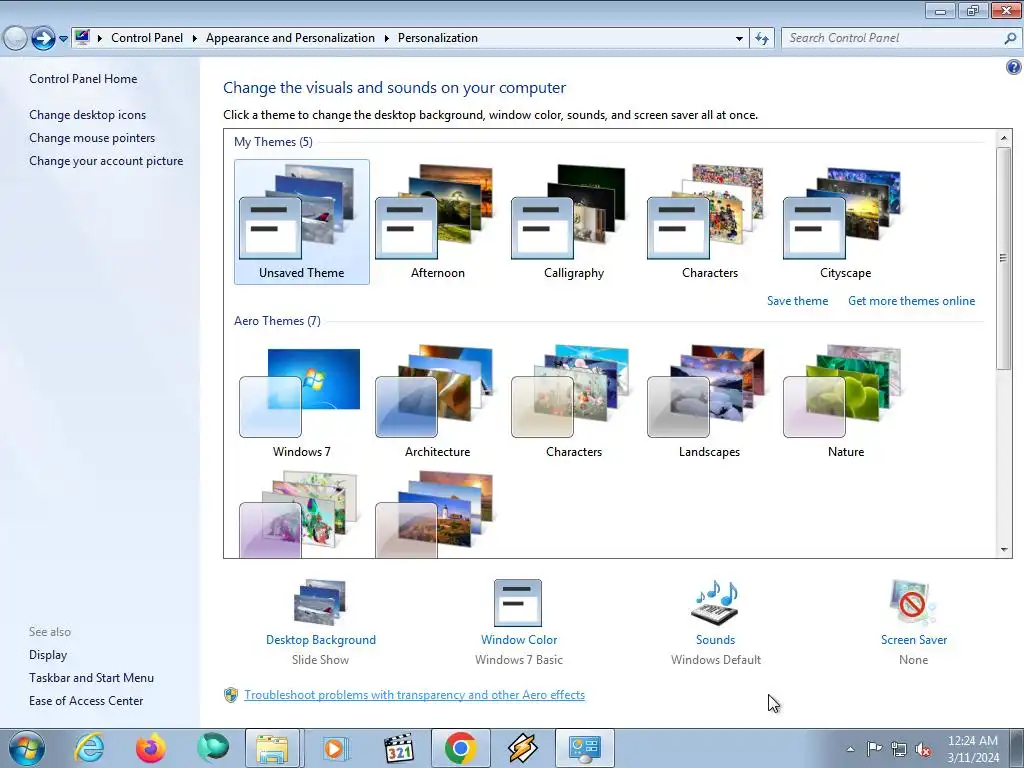
Task: Click the search magnifier icon
Action: (1010, 38)
